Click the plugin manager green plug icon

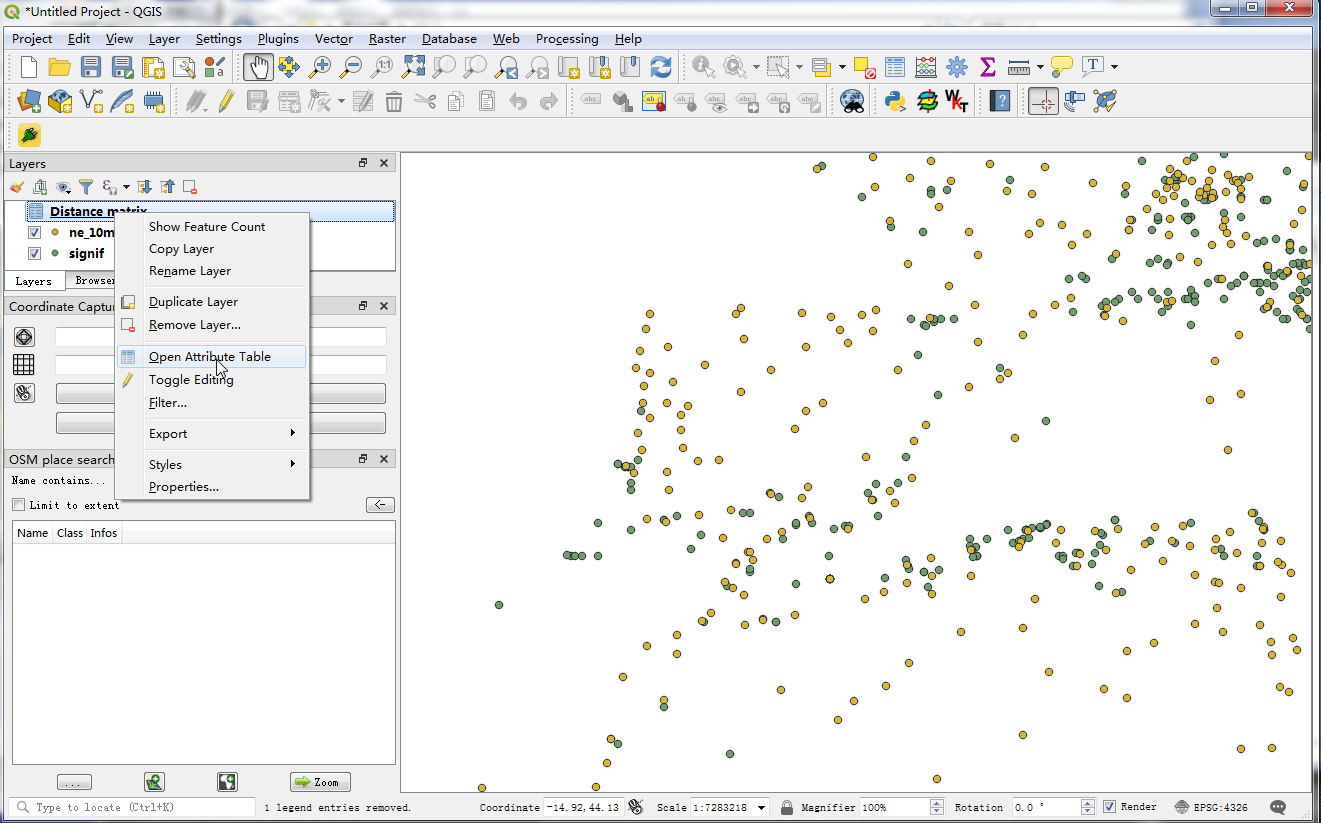tap(29, 135)
